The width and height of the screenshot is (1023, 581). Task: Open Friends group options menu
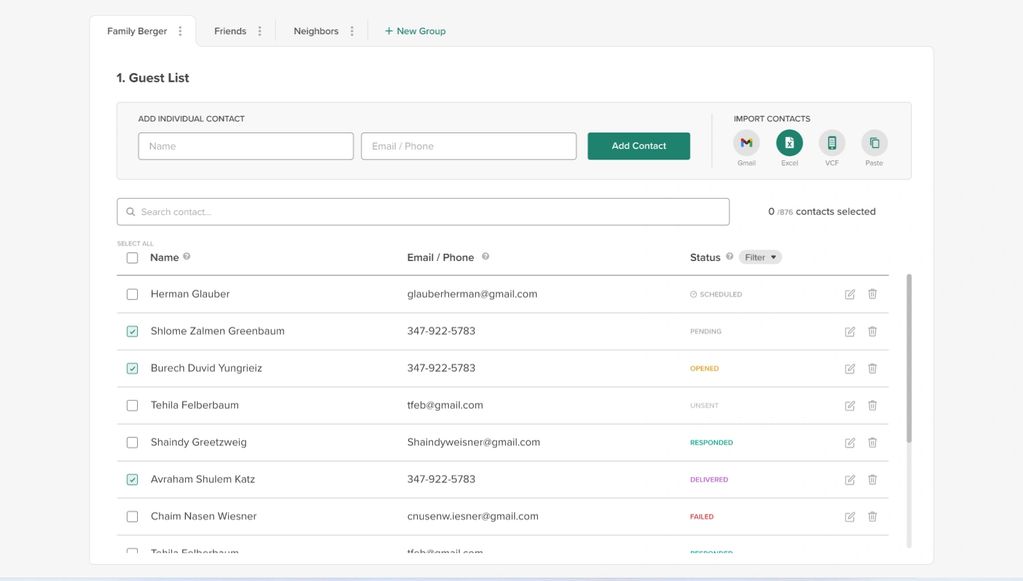tap(260, 31)
